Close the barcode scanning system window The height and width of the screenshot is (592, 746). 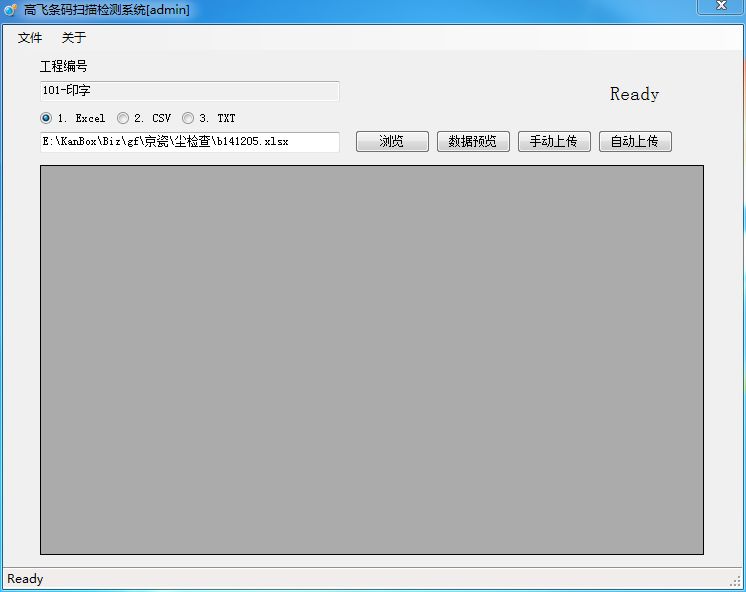720,6
